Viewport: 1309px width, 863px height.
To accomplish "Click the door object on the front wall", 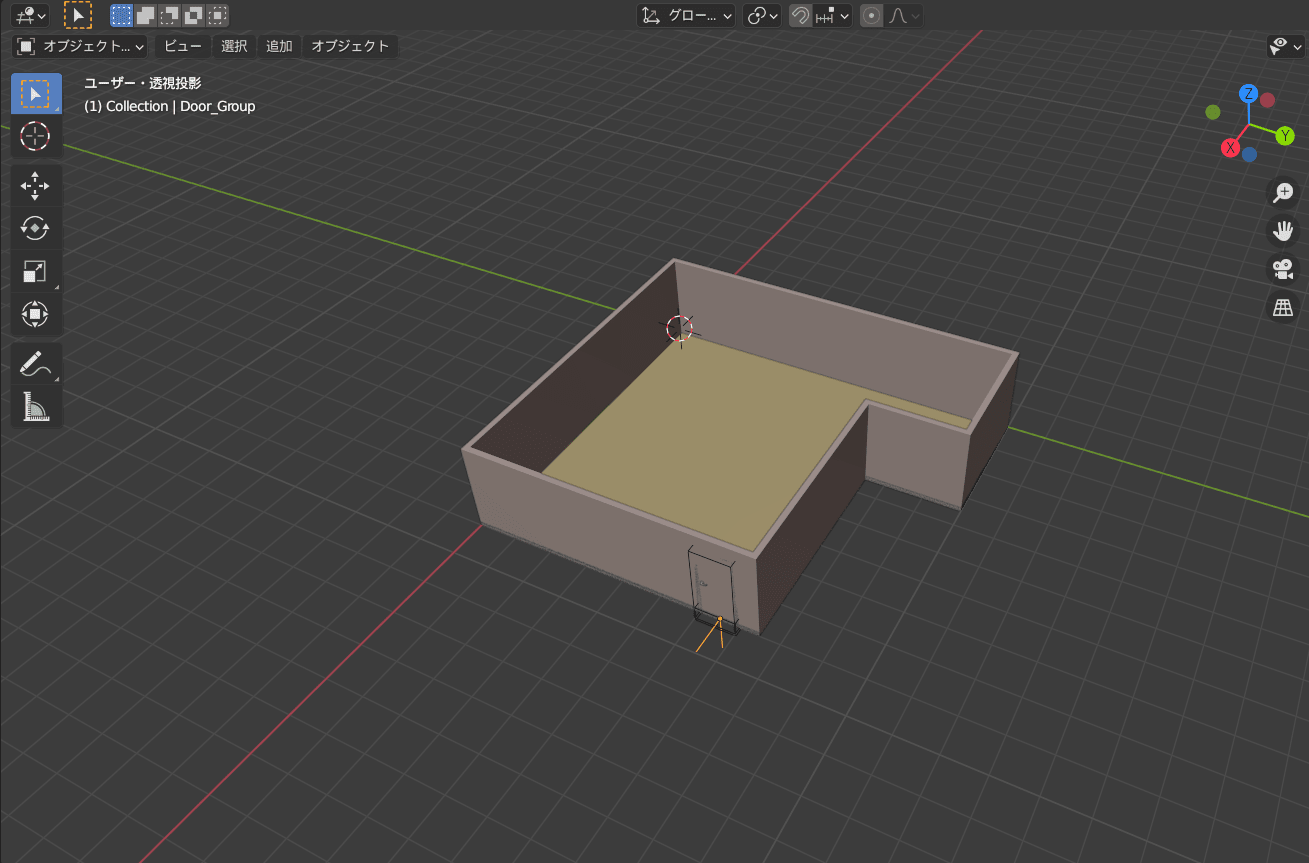I will tap(713, 590).
